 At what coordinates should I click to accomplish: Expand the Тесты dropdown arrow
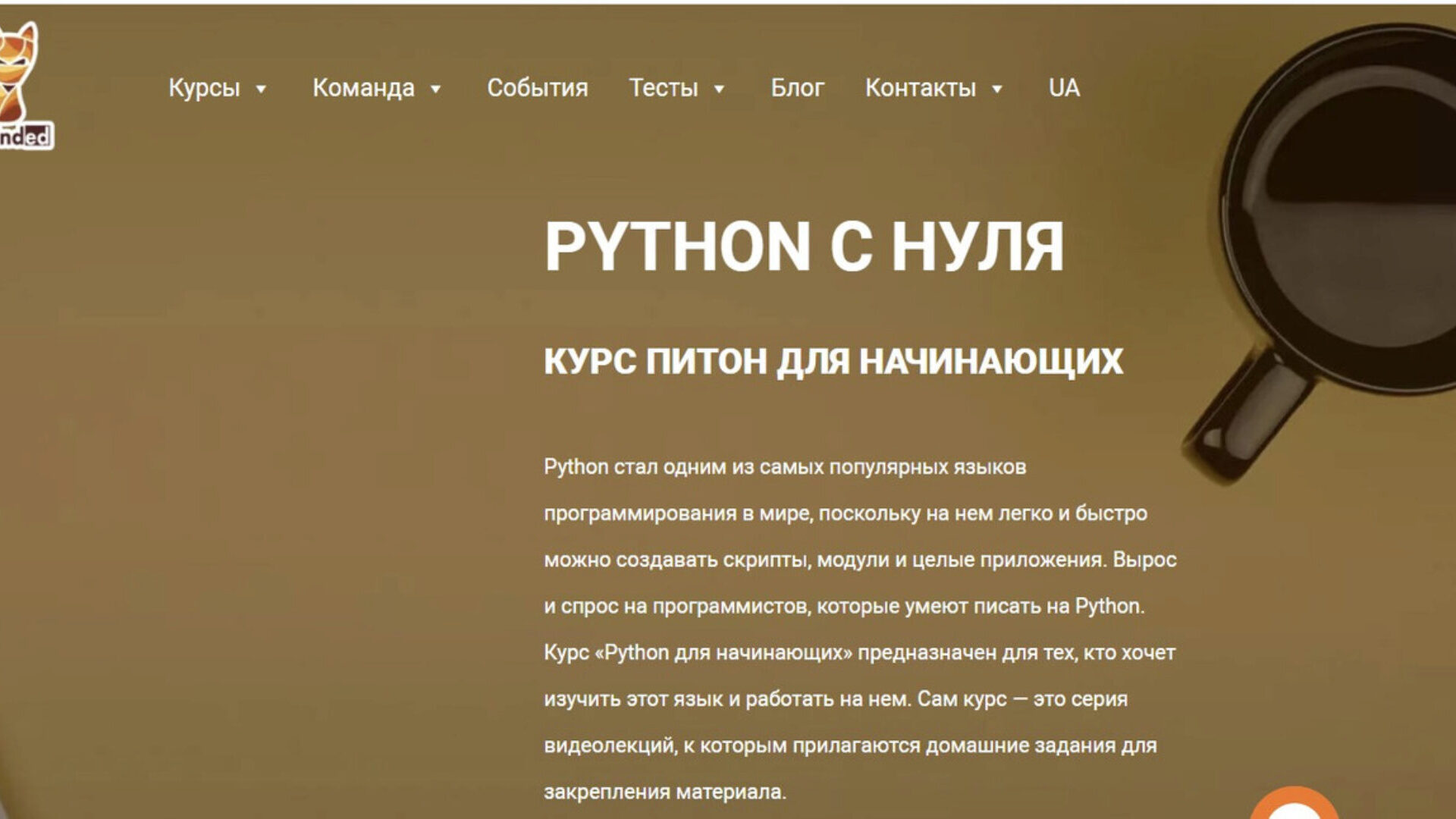pyautogui.click(x=720, y=89)
